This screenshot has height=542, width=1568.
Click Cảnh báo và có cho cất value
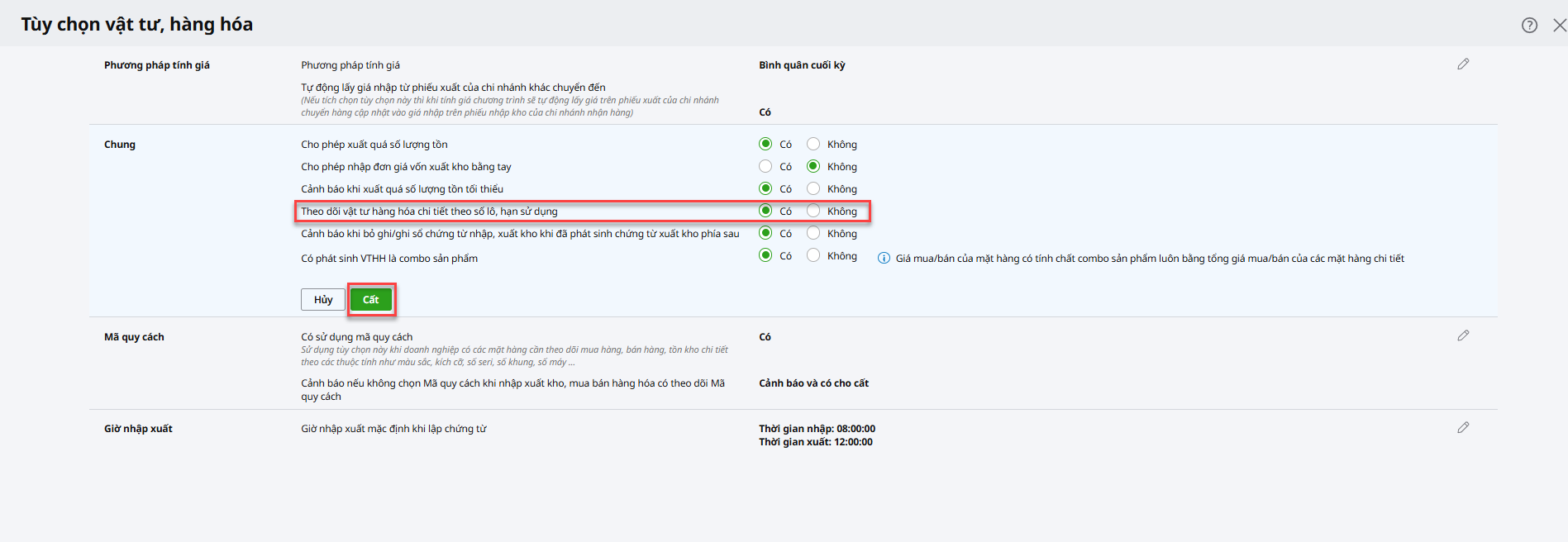(813, 383)
